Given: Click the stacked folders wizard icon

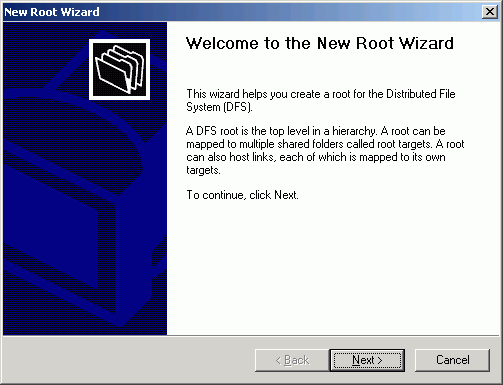Looking at the screenshot, I should [x=119, y=69].
